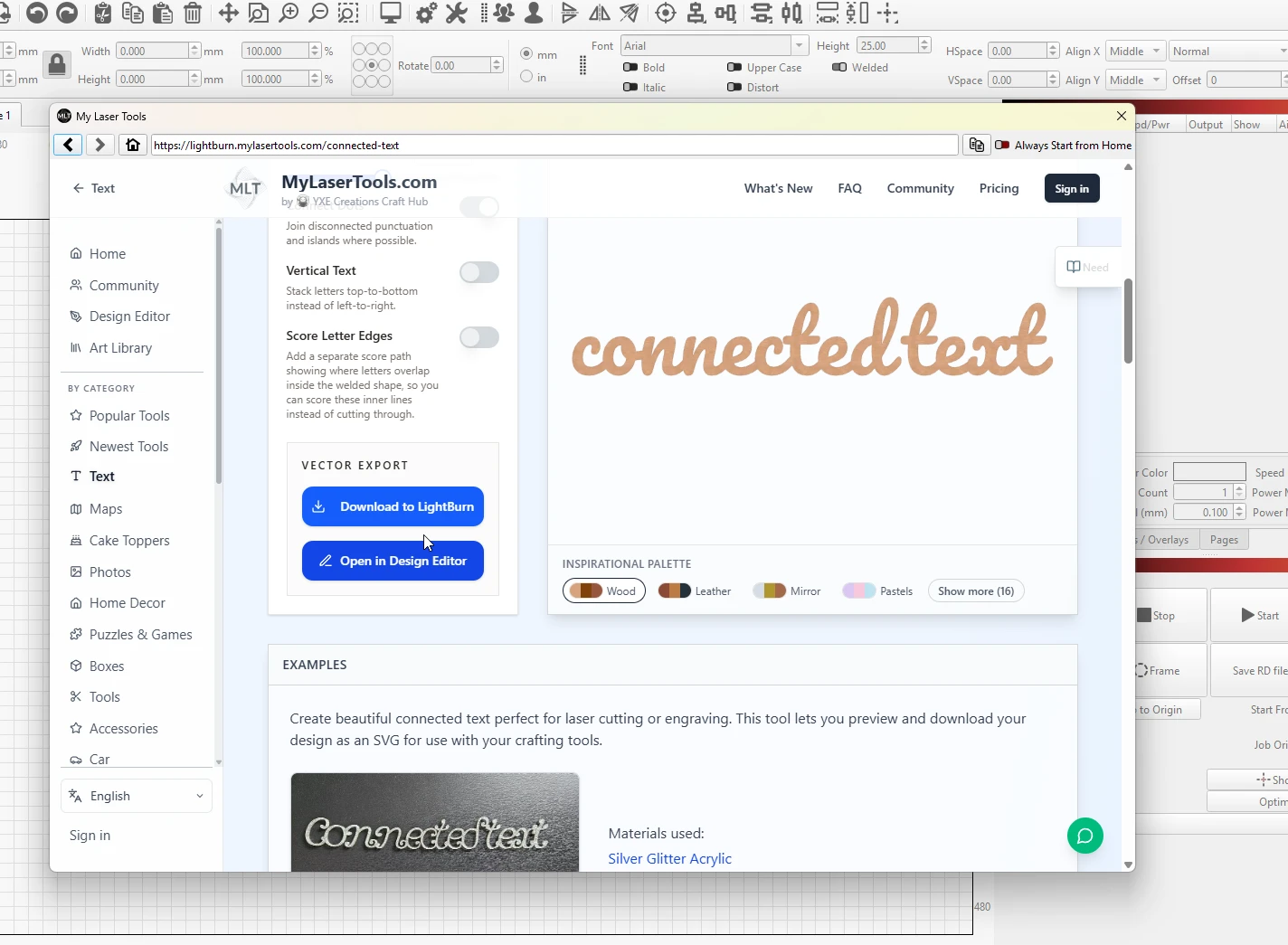1288x945 pixels.
Task: Open the English language selector
Action: pos(137,796)
